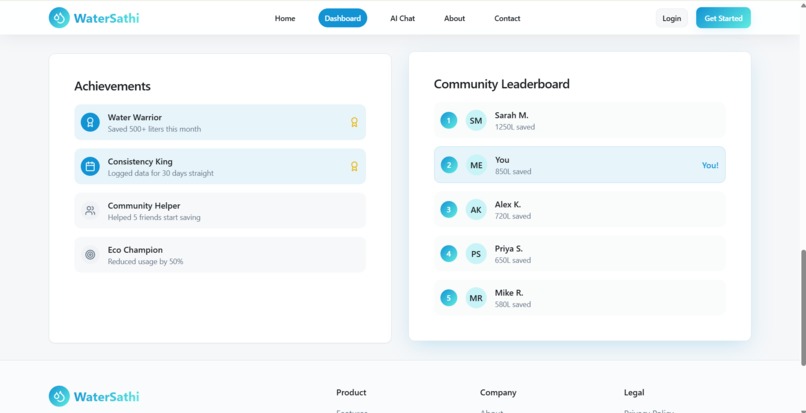Screen dimensions: 806x413
Task: Select the Eco Champion achievement title
Action: click(135, 250)
